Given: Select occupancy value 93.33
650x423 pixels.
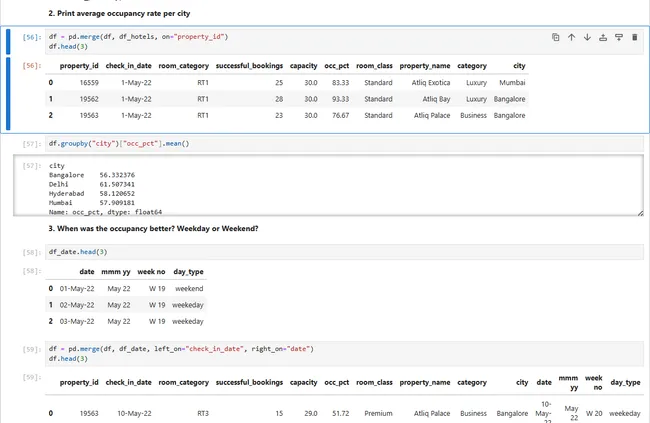Looking at the screenshot, I should (x=340, y=99).
